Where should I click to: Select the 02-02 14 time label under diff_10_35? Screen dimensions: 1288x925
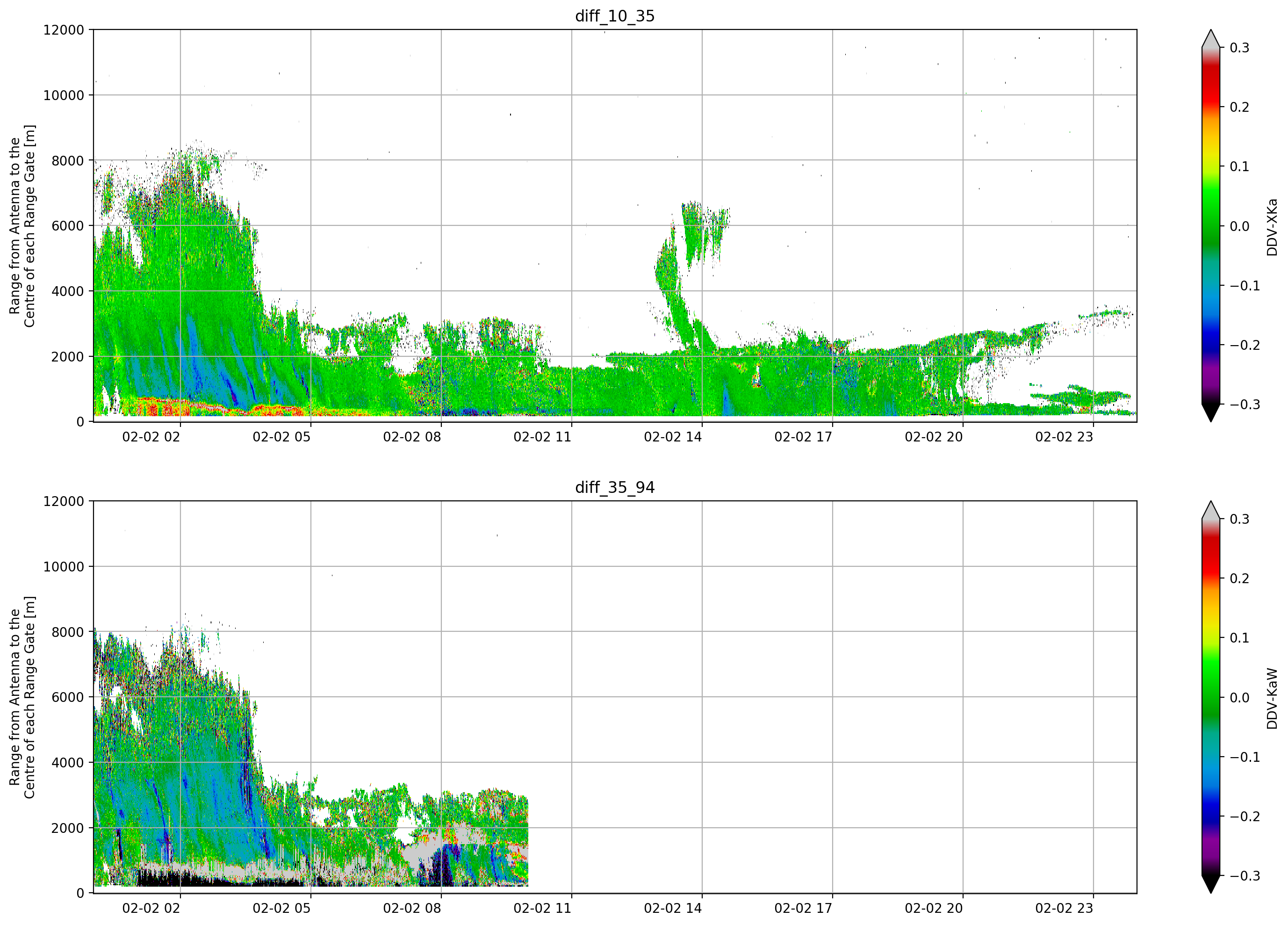click(673, 437)
